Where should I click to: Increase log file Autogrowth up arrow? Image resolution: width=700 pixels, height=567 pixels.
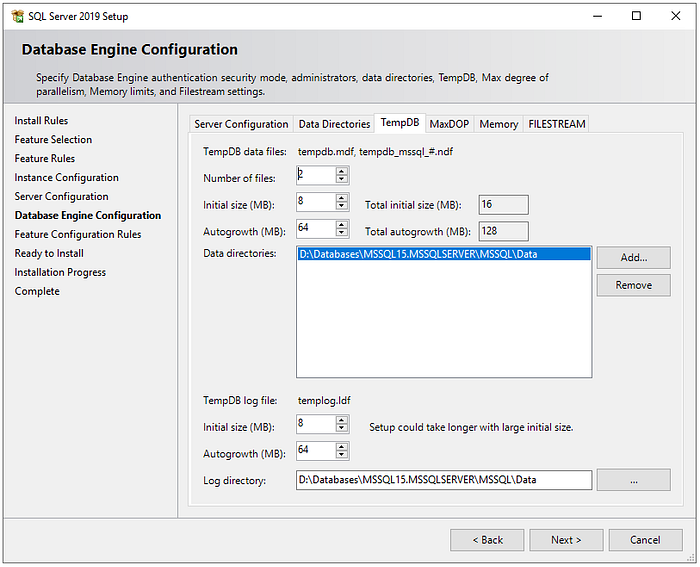tap(342, 447)
